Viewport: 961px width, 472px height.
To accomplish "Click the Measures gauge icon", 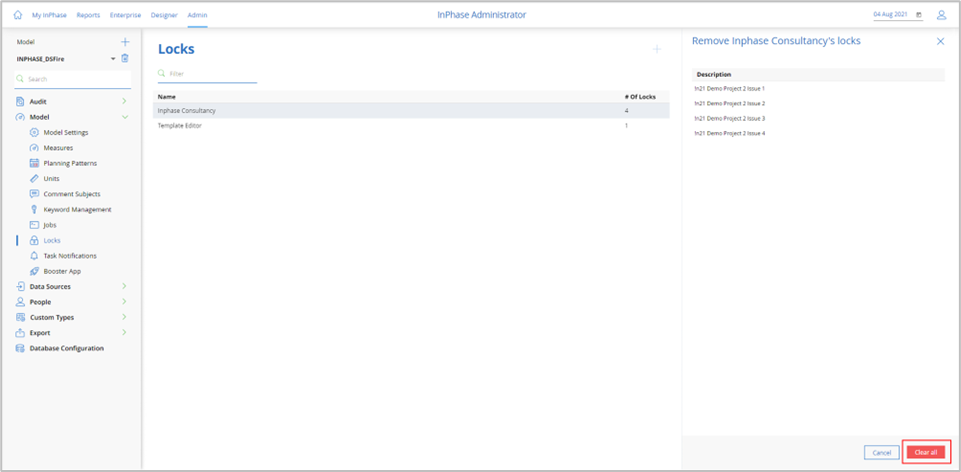I will tap(34, 148).
